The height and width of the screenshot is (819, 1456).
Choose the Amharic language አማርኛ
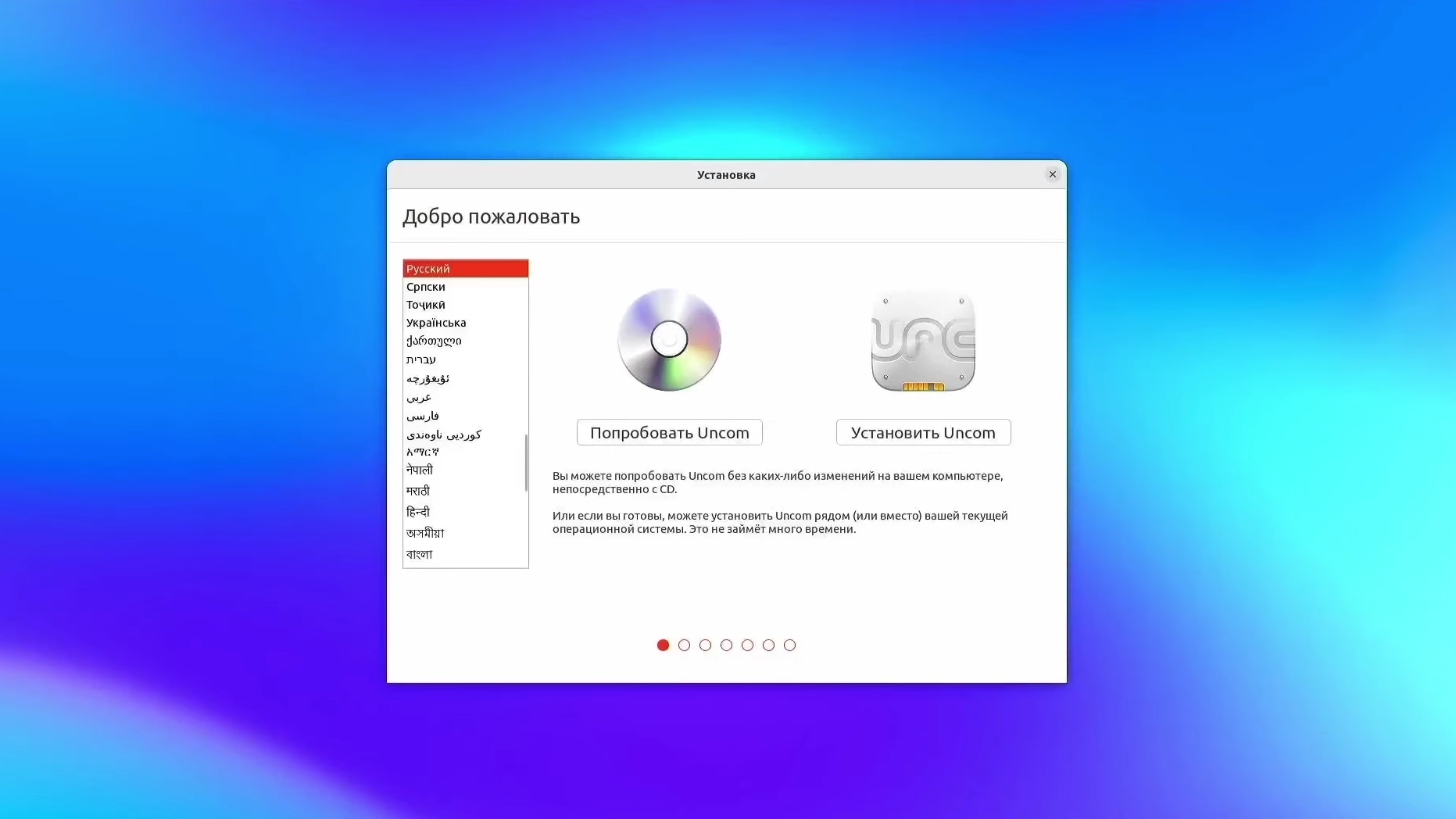466,452
